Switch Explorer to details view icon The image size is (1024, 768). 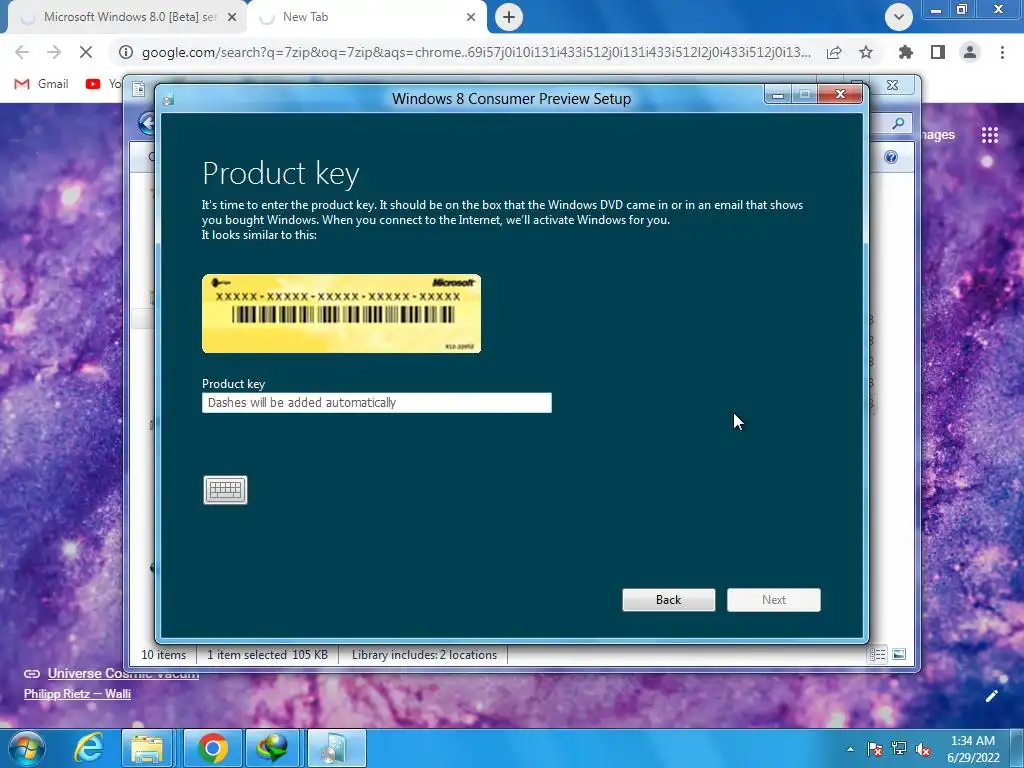[x=877, y=654]
